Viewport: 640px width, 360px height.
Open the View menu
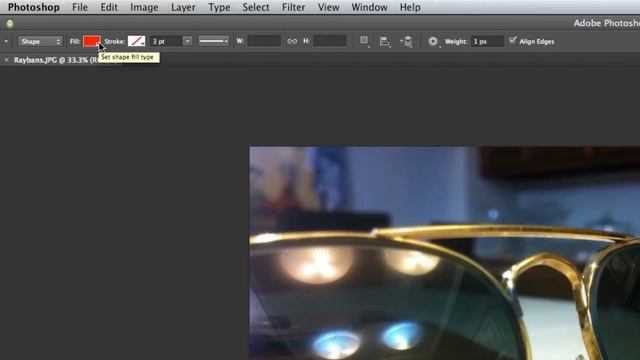click(329, 7)
